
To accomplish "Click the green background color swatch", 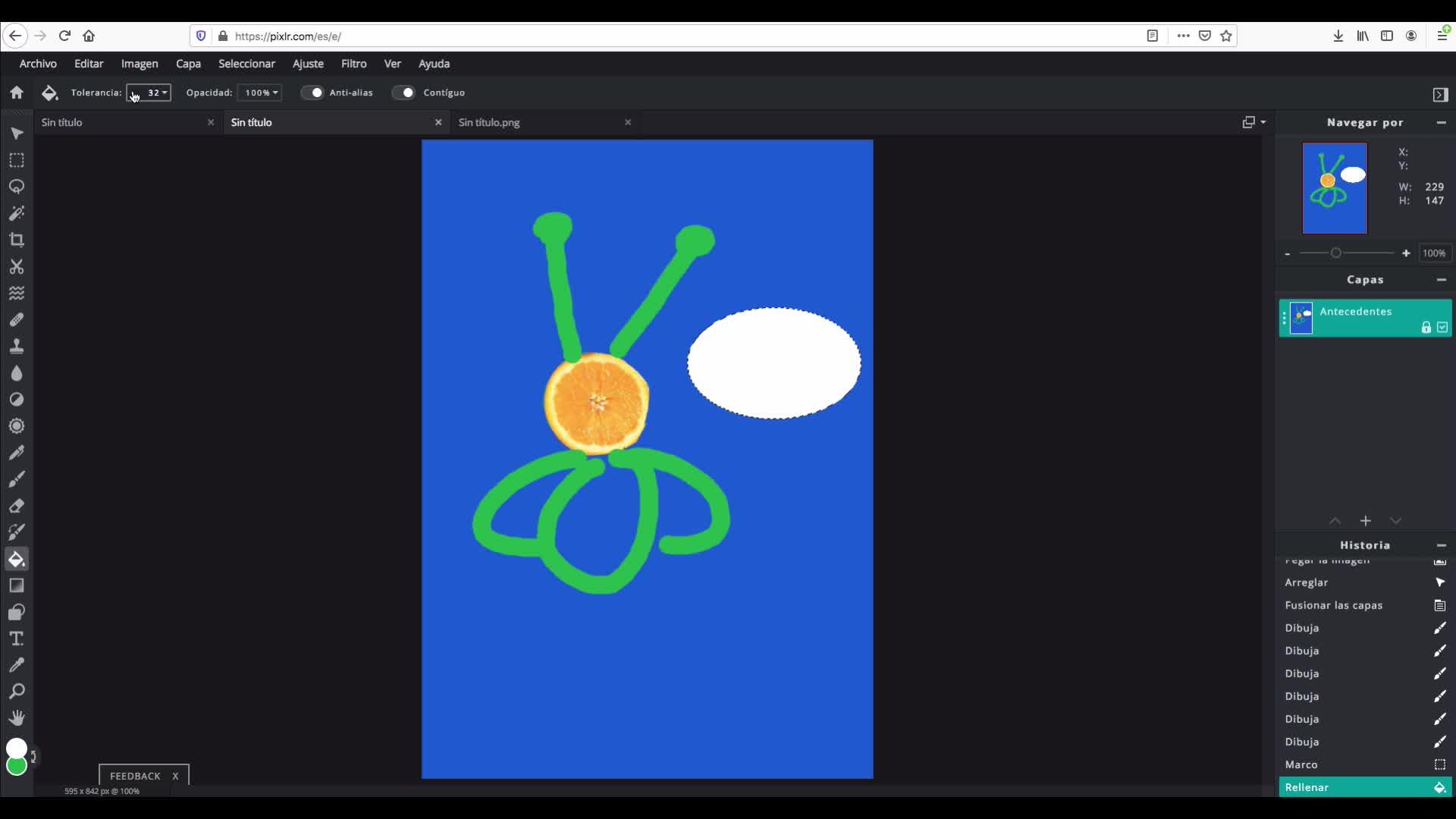I will pos(17,767).
